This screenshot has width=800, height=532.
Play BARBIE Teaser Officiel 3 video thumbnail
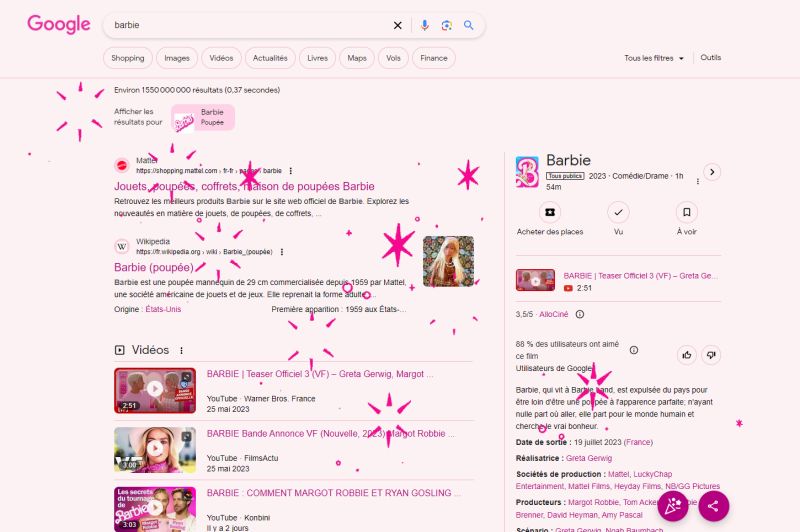155,390
